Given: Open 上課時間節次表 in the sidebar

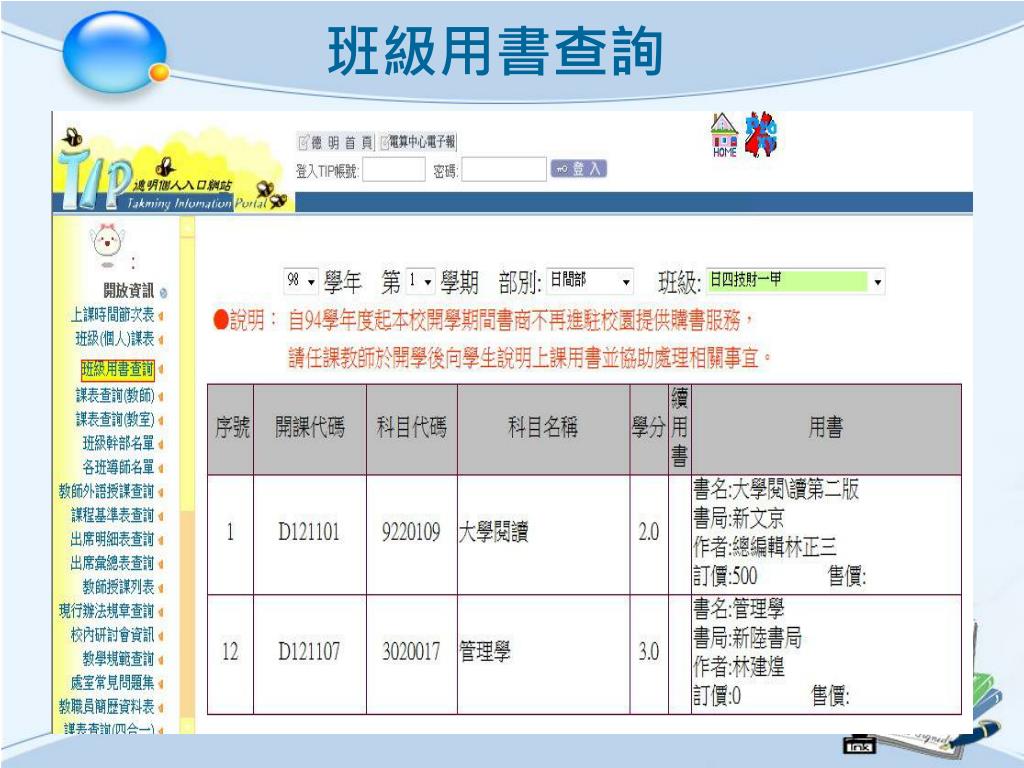Looking at the screenshot, I should click(112, 315).
